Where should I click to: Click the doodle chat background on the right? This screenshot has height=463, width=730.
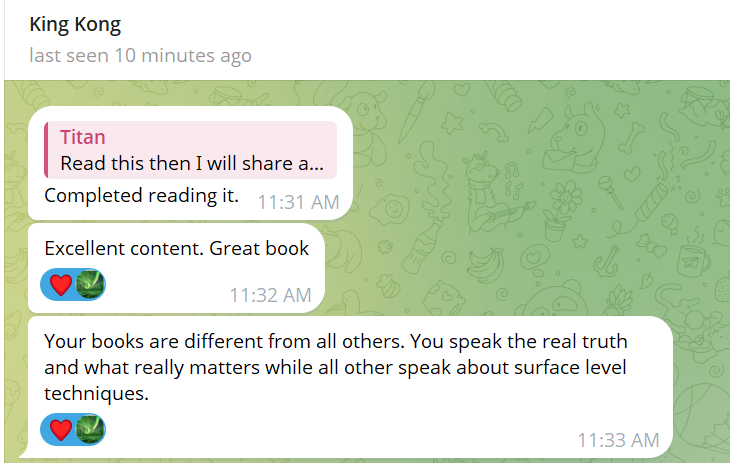click(x=560, y=200)
